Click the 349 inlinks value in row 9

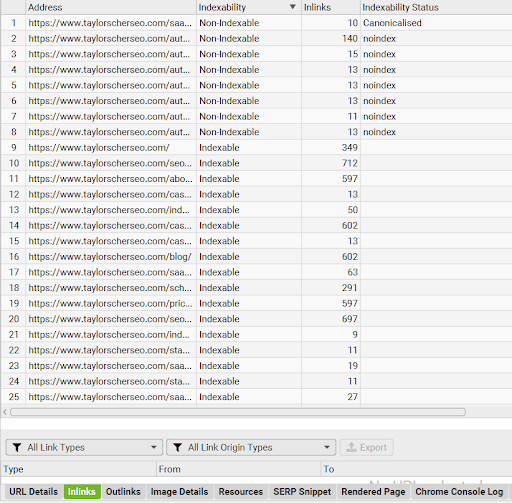click(350, 148)
